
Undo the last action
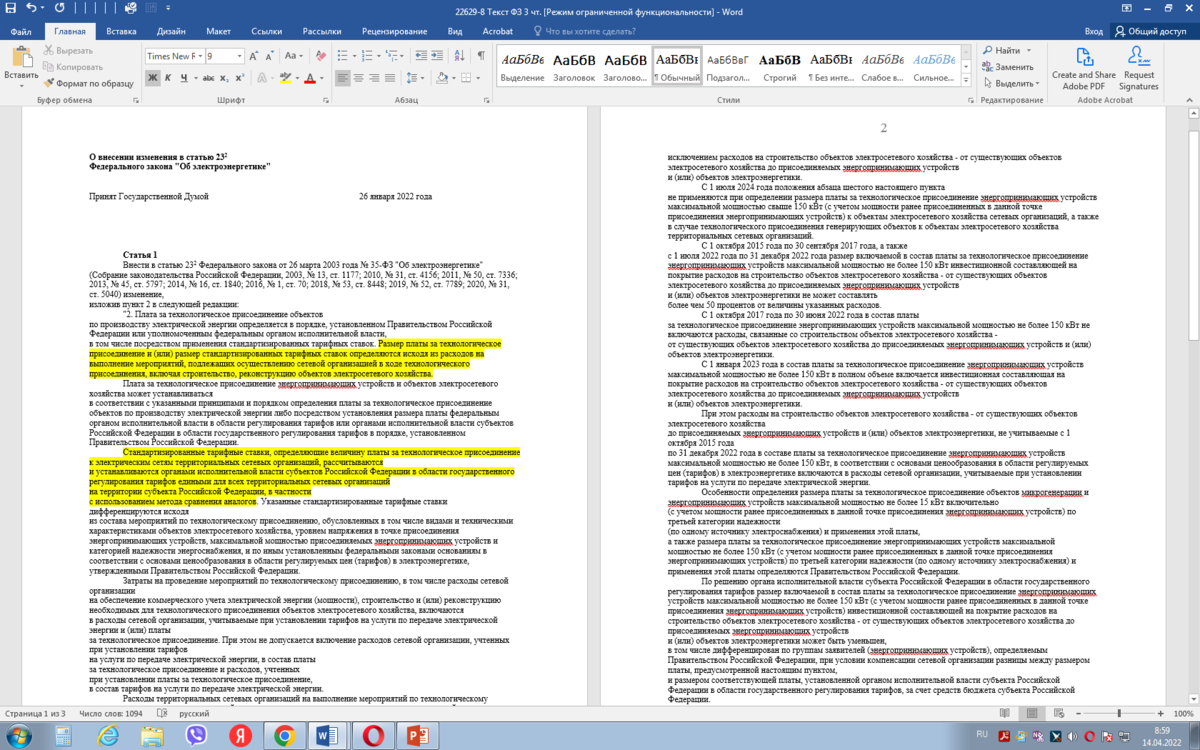(29, 10)
